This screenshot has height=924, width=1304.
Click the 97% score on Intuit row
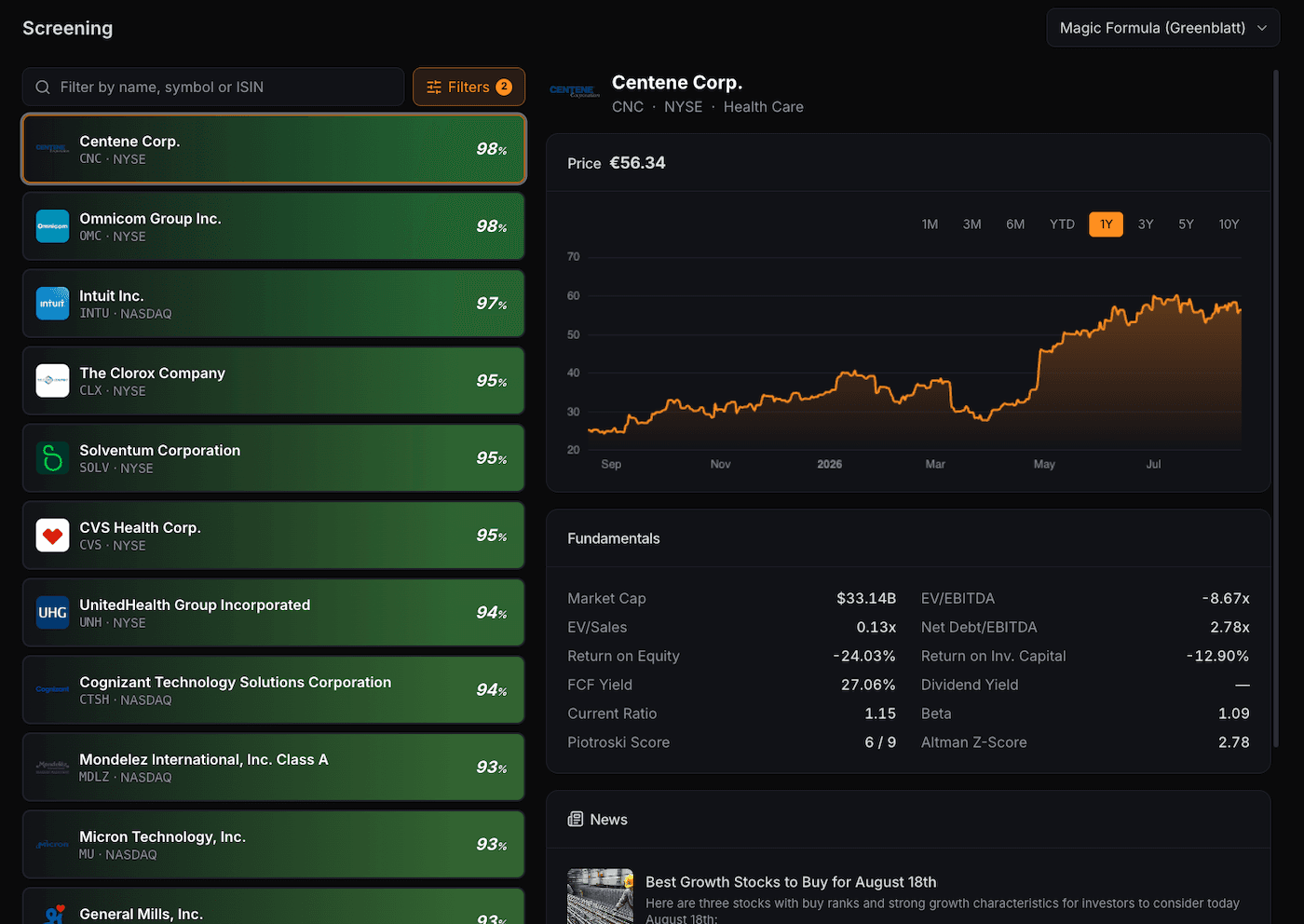tap(492, 304)
